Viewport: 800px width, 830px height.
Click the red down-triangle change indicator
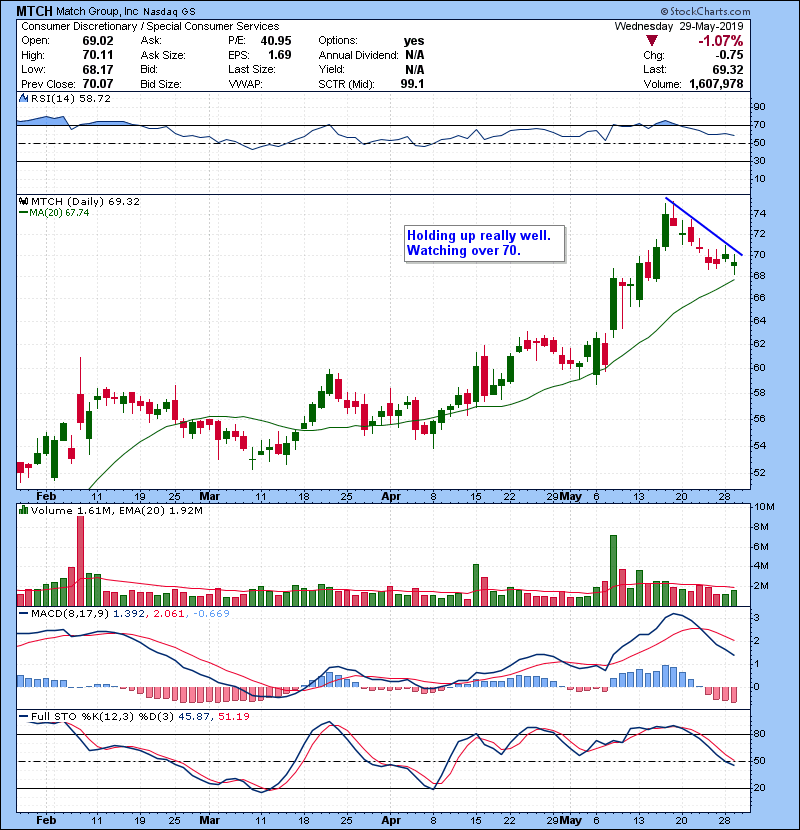(x=652, y=41)
